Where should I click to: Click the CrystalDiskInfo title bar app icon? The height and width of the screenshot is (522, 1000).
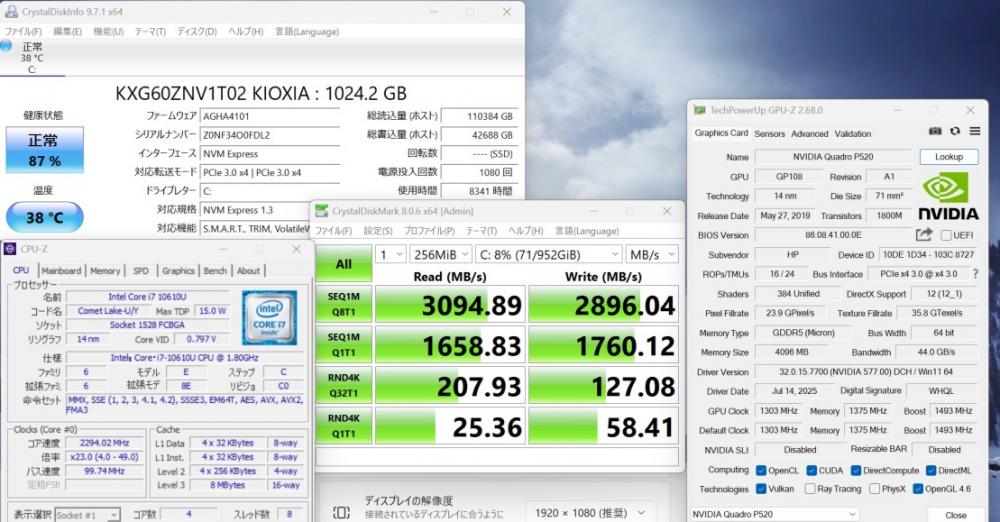(x=11, y=11)
